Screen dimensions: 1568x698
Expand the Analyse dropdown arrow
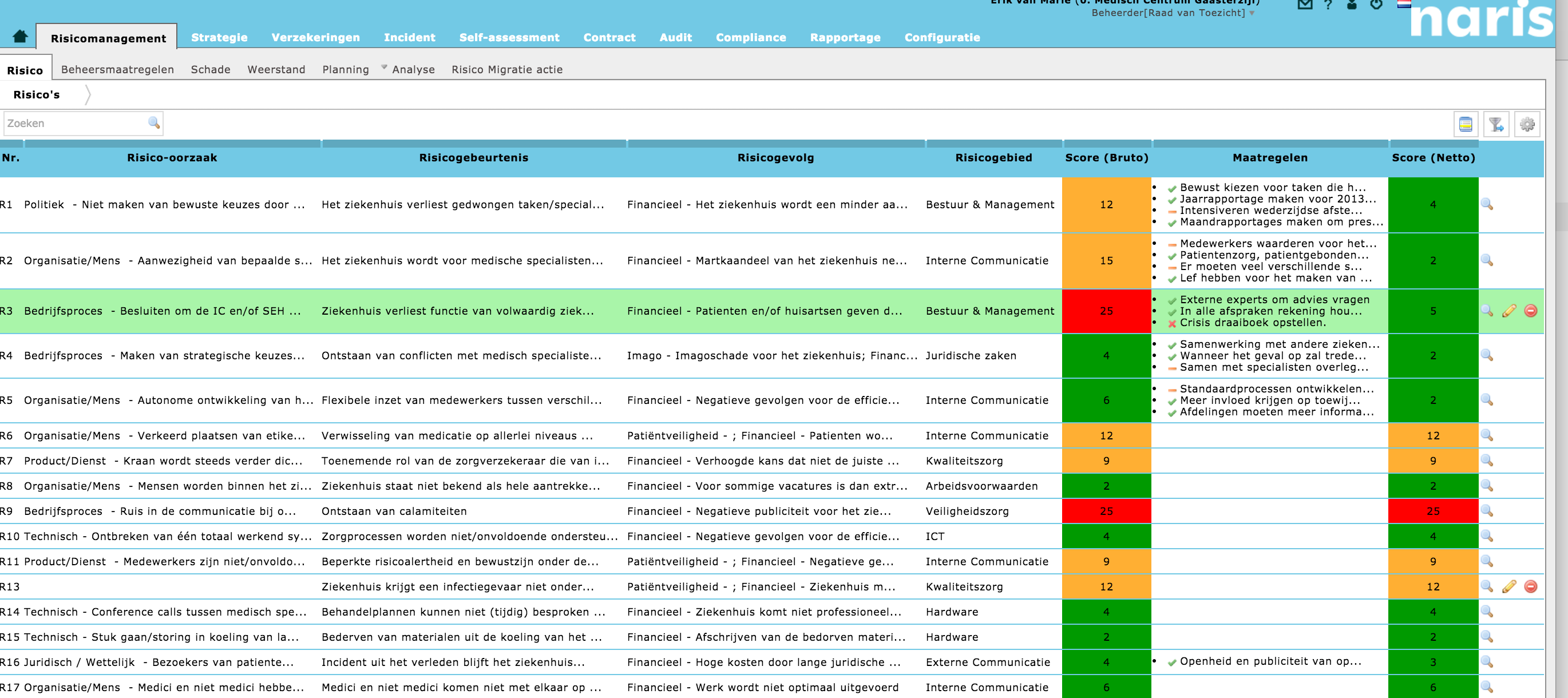pos(384,67)
